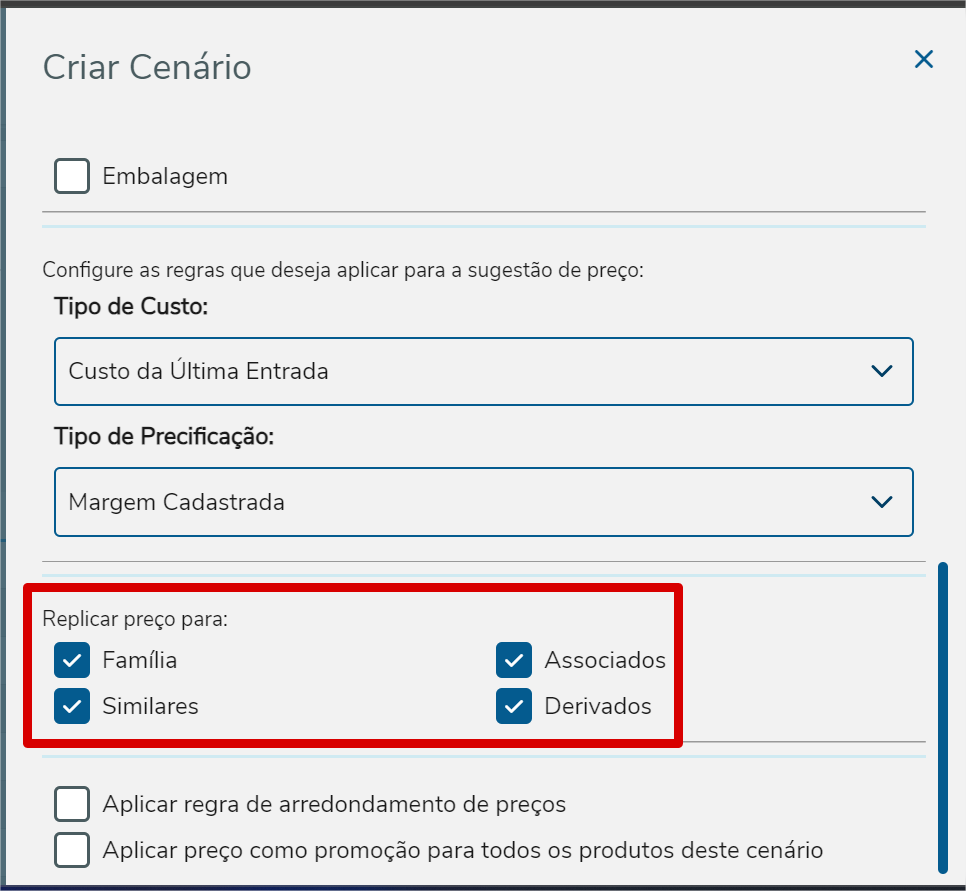Untick the Derivados checkbox
966x891 pixels.
tap(514, 706)
